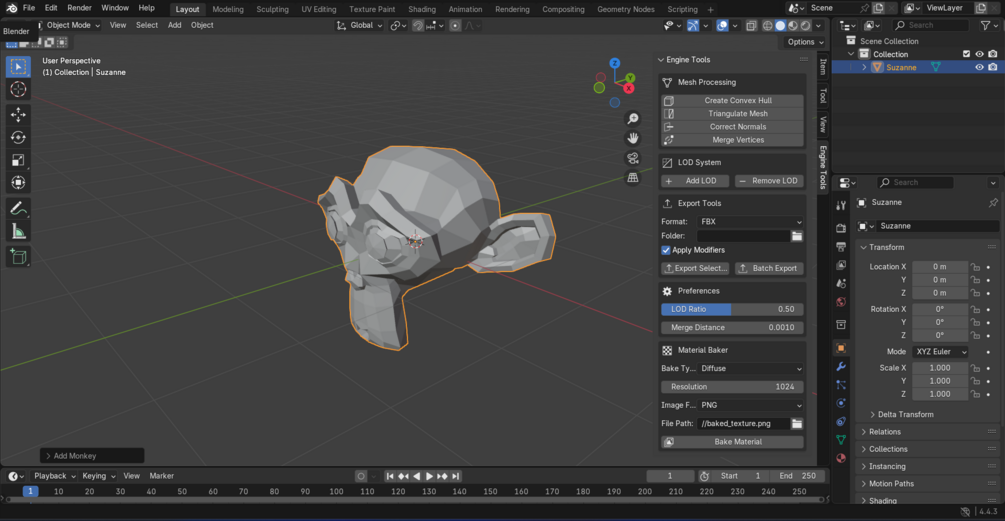Adjust the Merge Distance field

pos(732,327)
